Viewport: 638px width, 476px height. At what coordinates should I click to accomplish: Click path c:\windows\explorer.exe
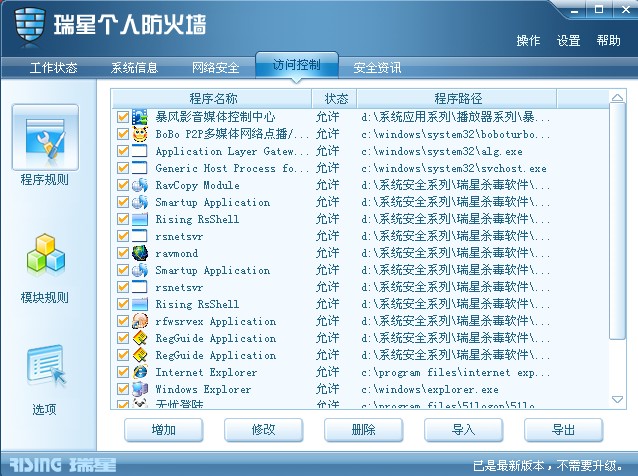[x=430, y=389]
